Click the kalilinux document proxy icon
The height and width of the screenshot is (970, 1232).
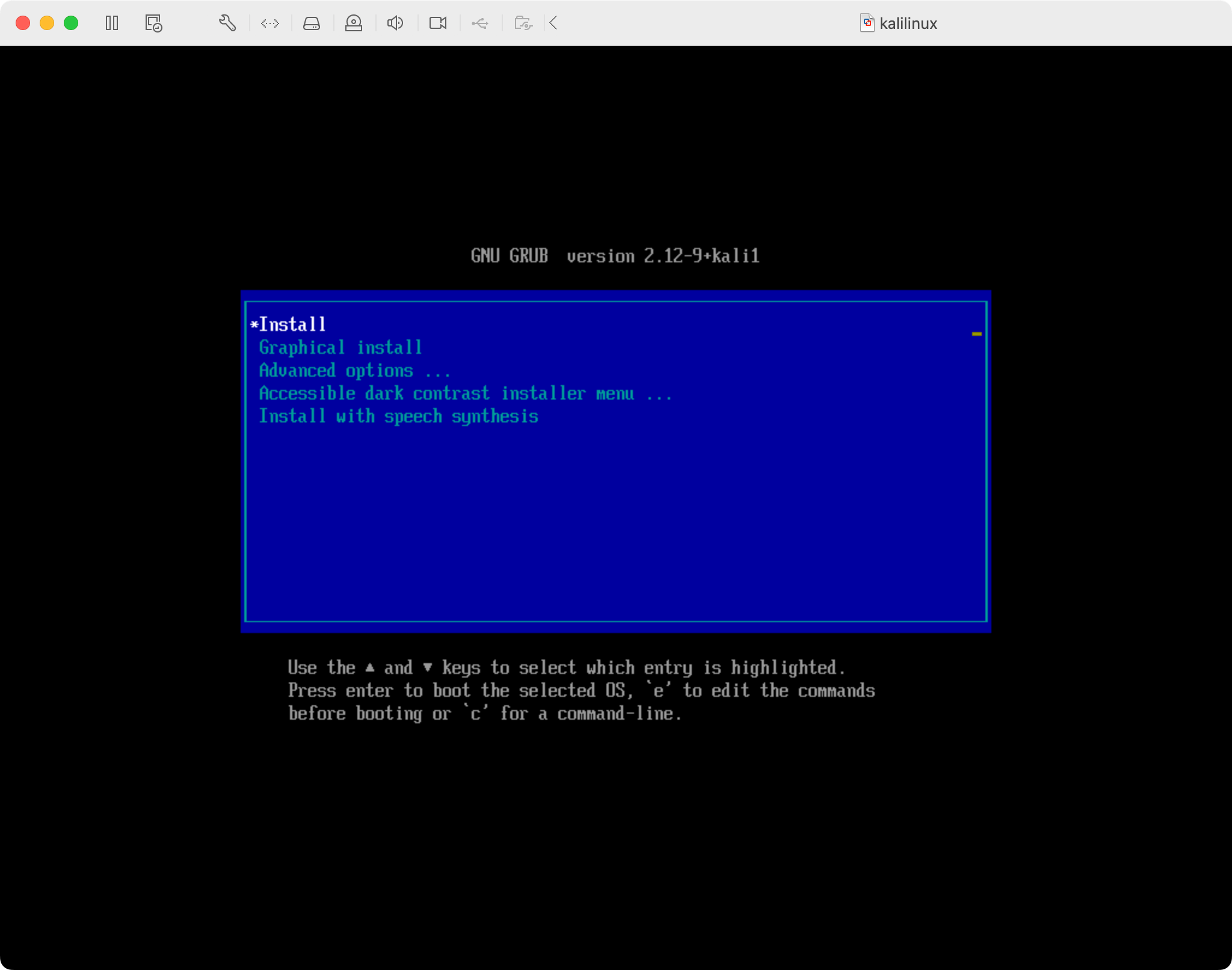(x=868, y=23)
